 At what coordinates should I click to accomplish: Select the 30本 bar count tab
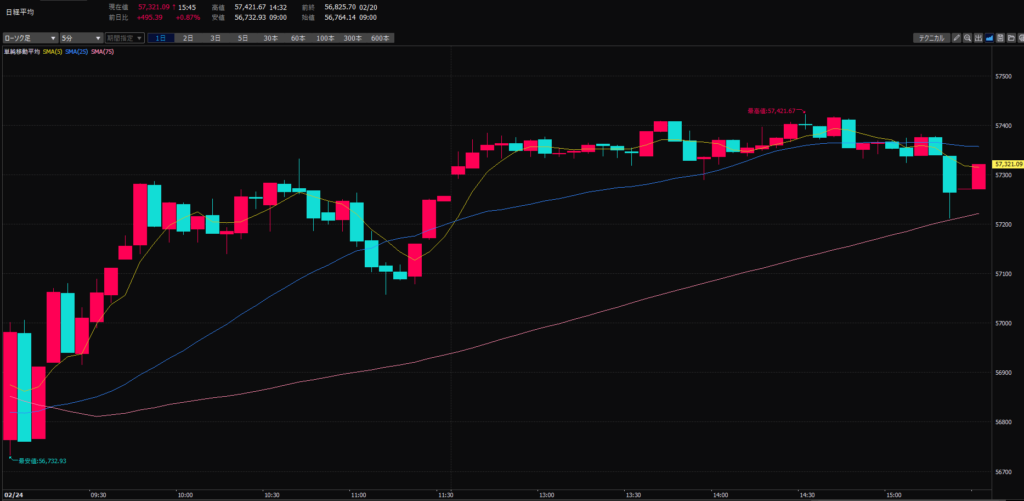270,38
